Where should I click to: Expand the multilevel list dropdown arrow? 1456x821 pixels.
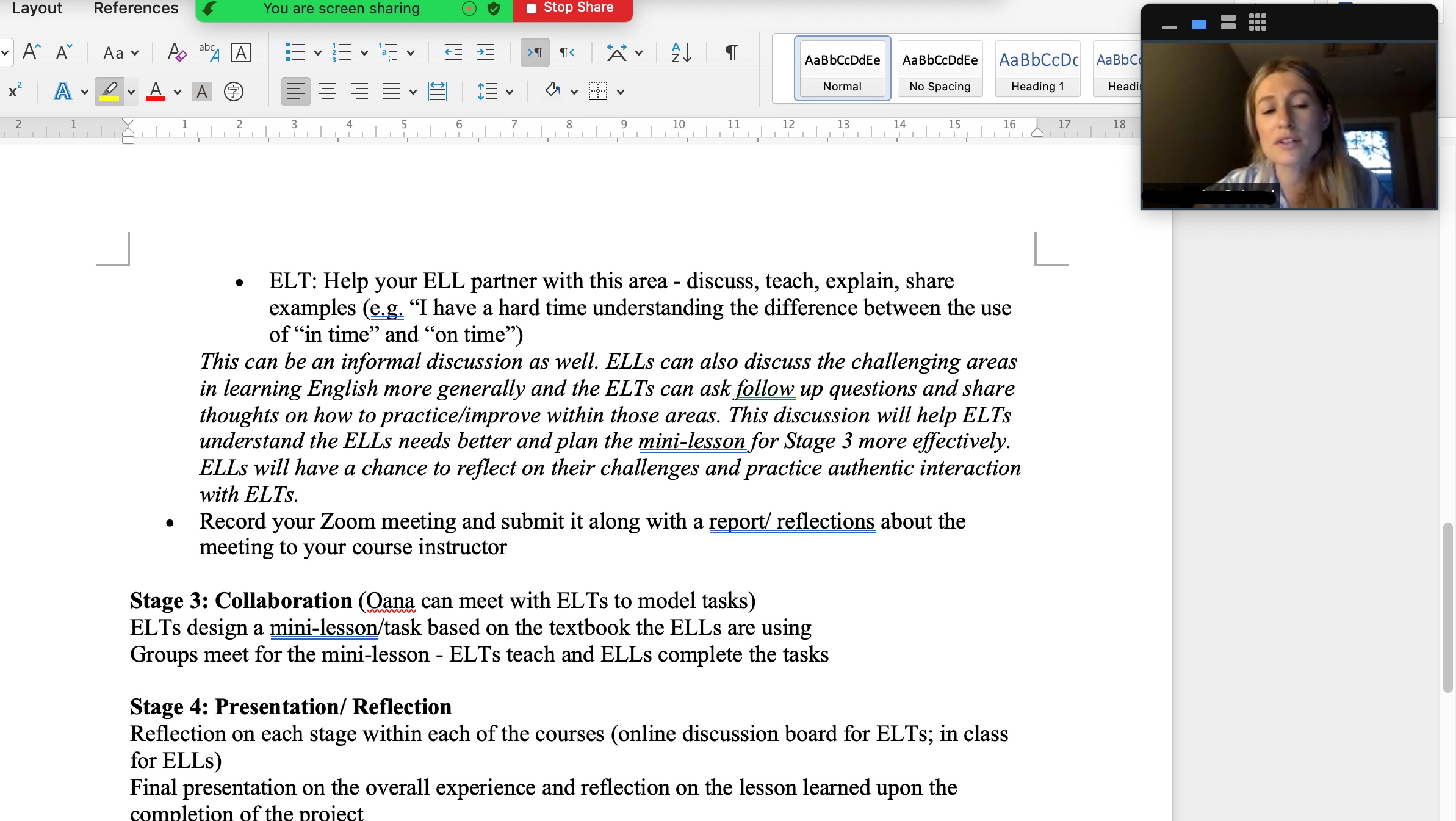(411, 53)
